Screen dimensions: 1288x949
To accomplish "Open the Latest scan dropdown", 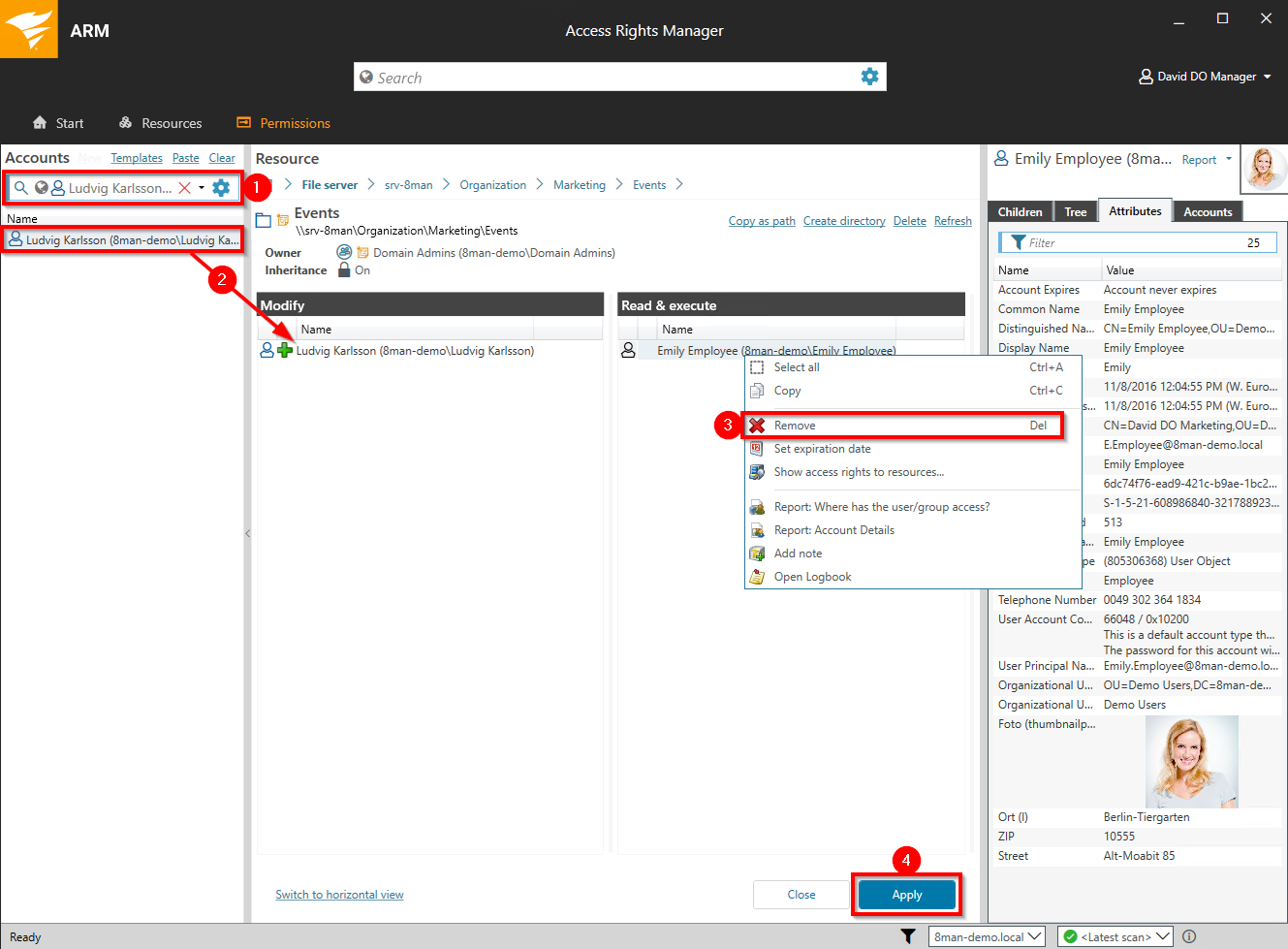I will point(1115,936).
